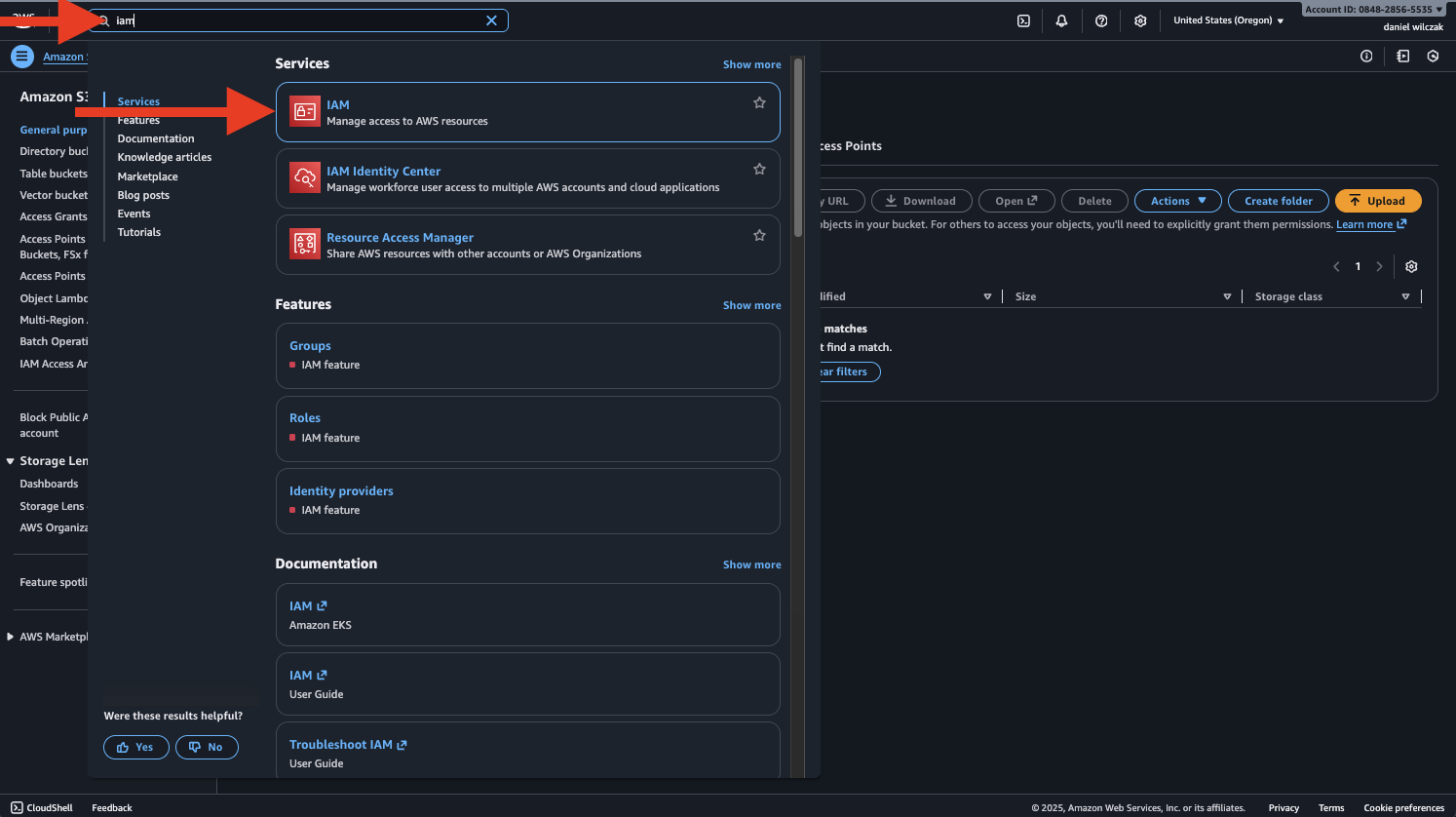Click the orange Upload button
1456x817 pixels.
[1377, 201]
